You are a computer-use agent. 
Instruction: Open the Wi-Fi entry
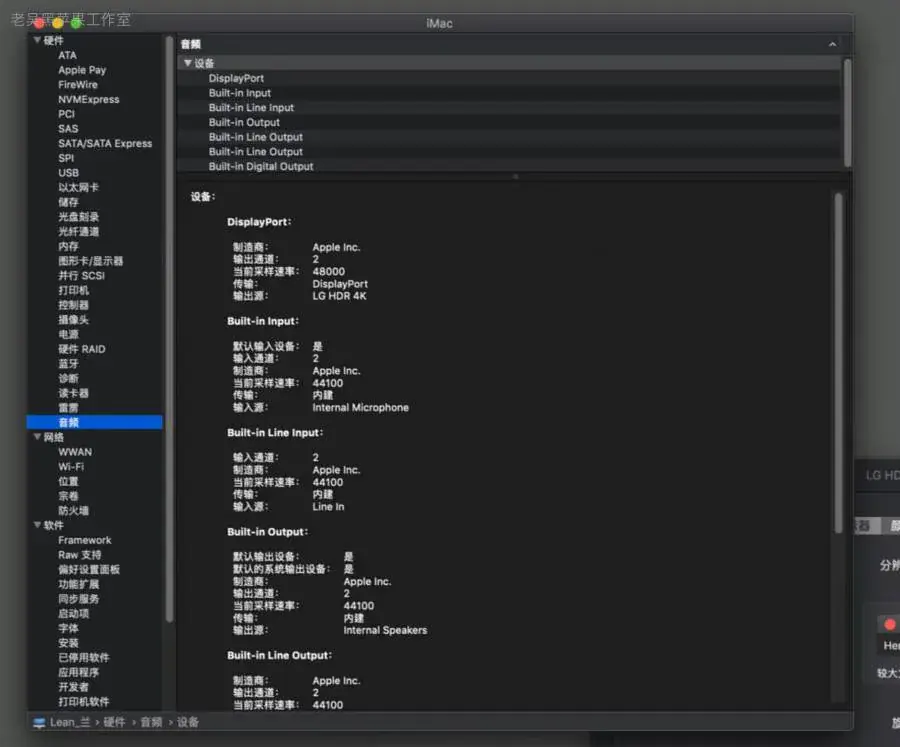point(71,466)
